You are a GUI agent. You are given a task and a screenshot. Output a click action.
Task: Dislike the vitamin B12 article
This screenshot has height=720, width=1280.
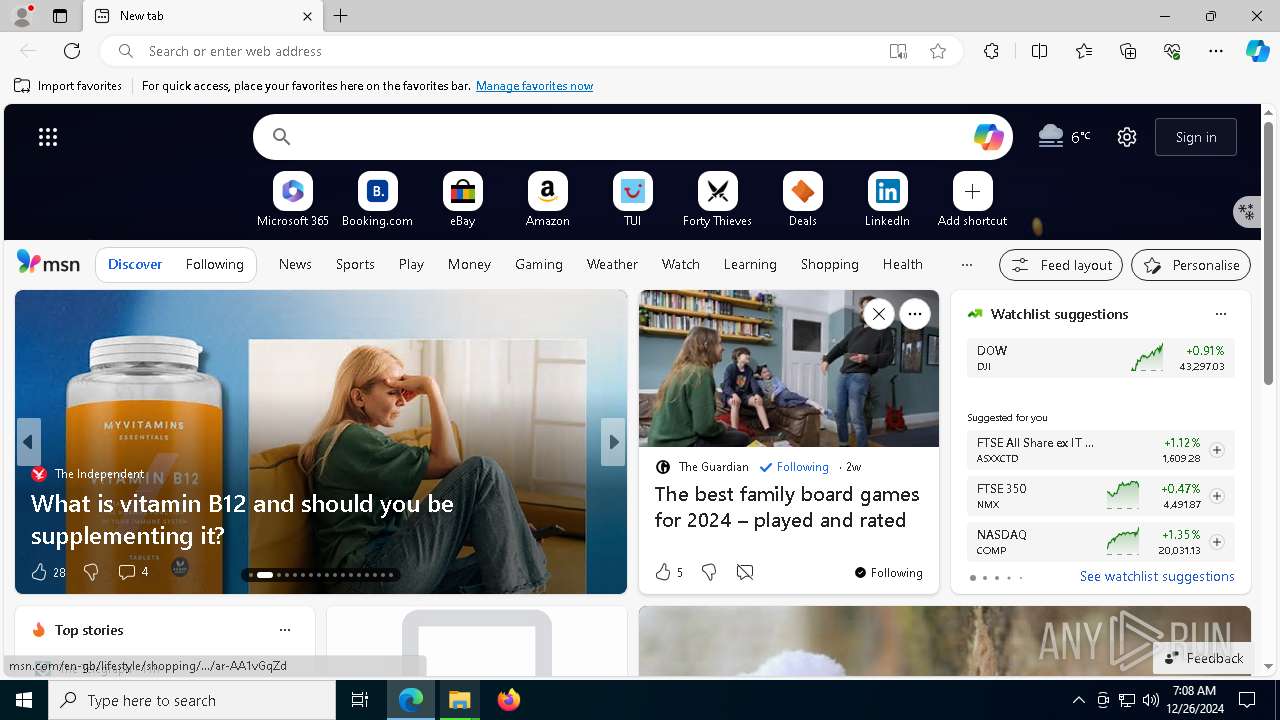(91, 572)
